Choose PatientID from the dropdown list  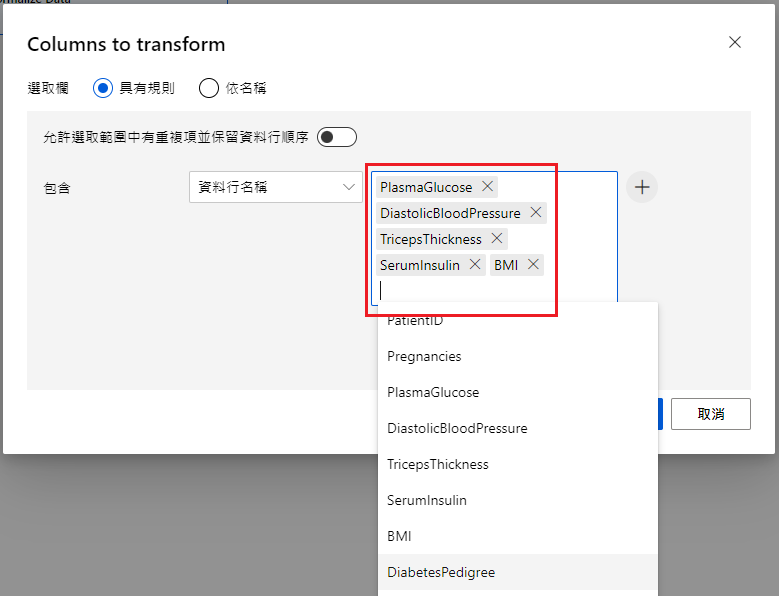[x=518, y=320]
